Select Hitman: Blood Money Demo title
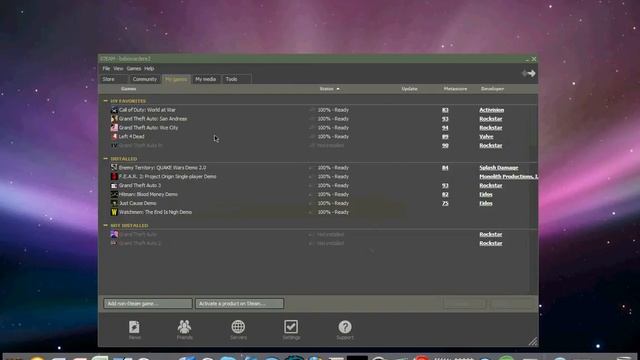 (x=148, y=195)
